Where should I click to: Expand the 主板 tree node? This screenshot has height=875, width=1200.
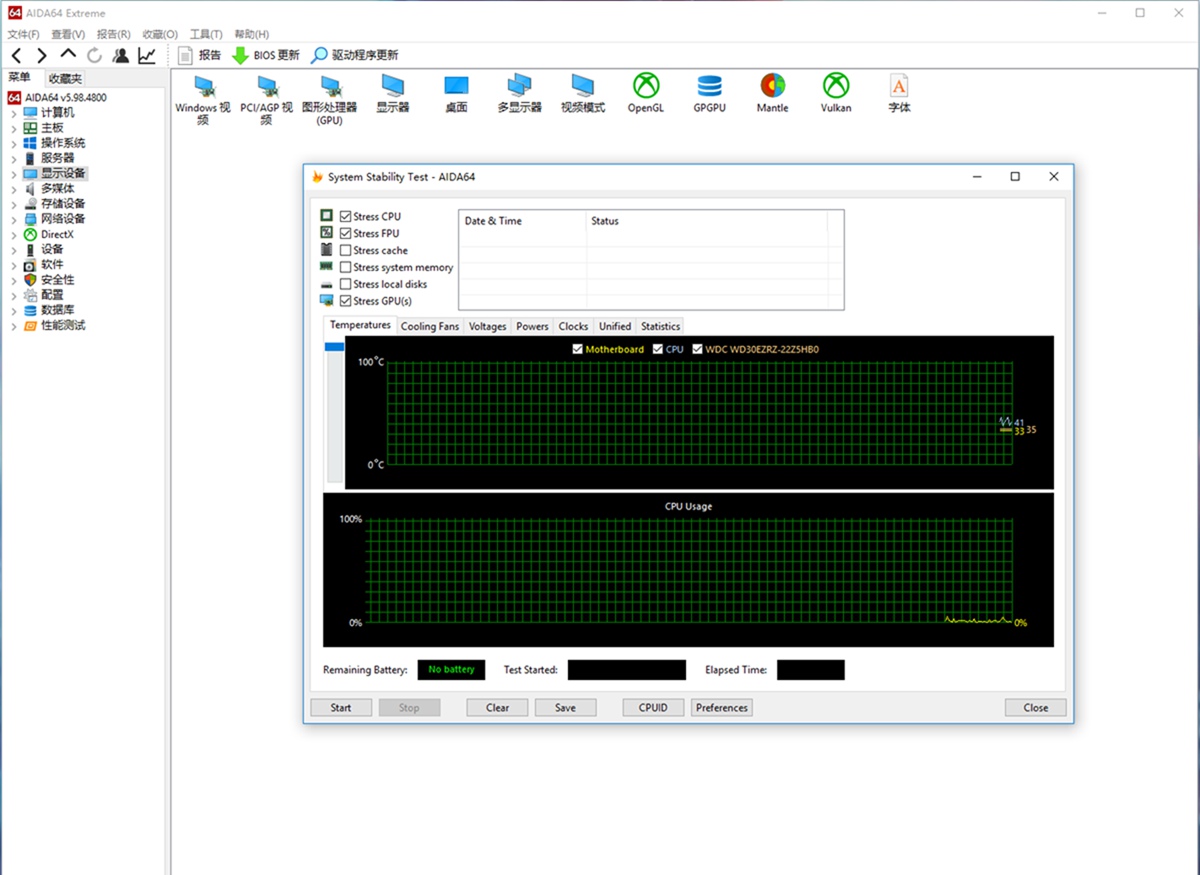pyautogui.click(x=14, y=128)
